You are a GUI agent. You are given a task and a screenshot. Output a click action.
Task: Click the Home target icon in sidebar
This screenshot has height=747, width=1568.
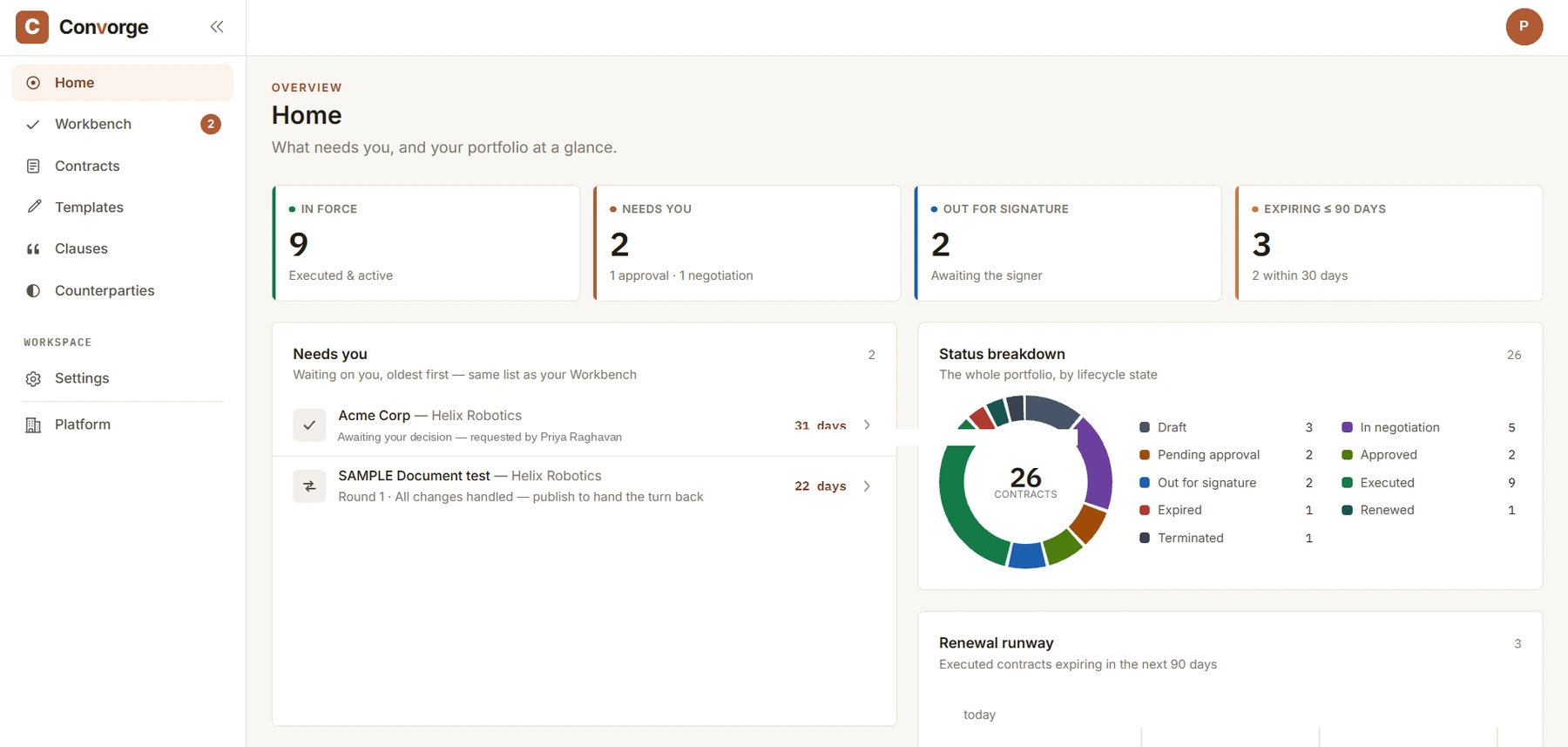coord(33,83)
